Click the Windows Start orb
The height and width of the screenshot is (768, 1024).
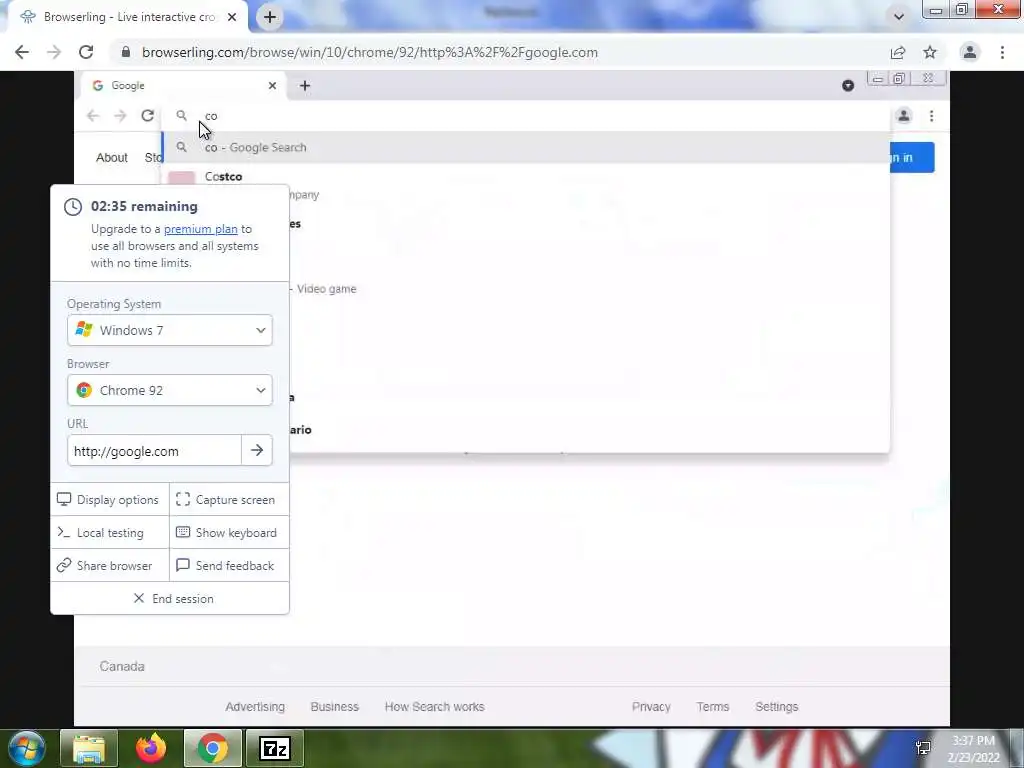point(27,748)
